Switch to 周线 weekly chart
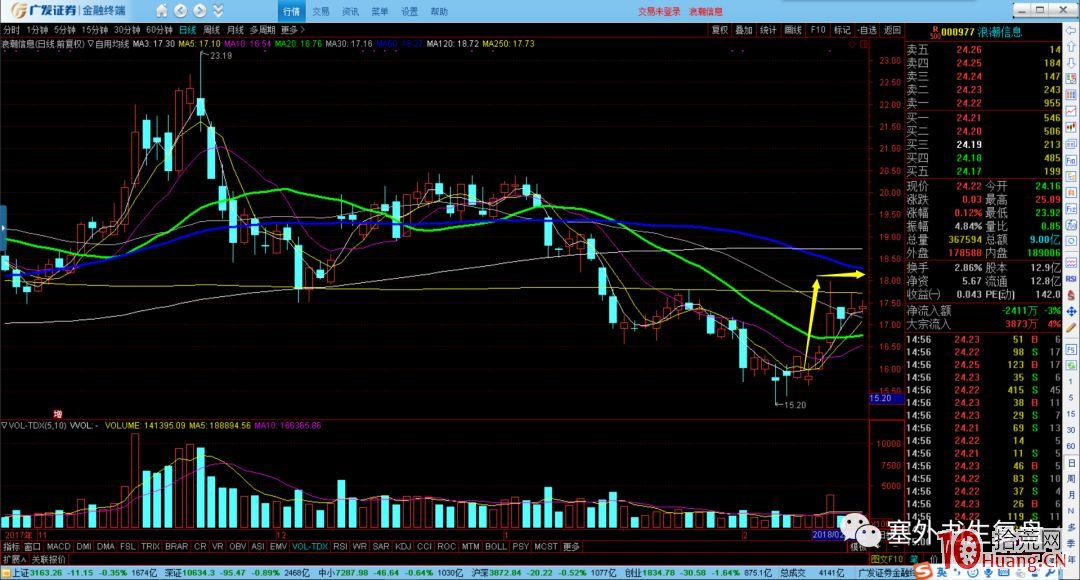Screen dimensions: 1080x580 [211, 30]
